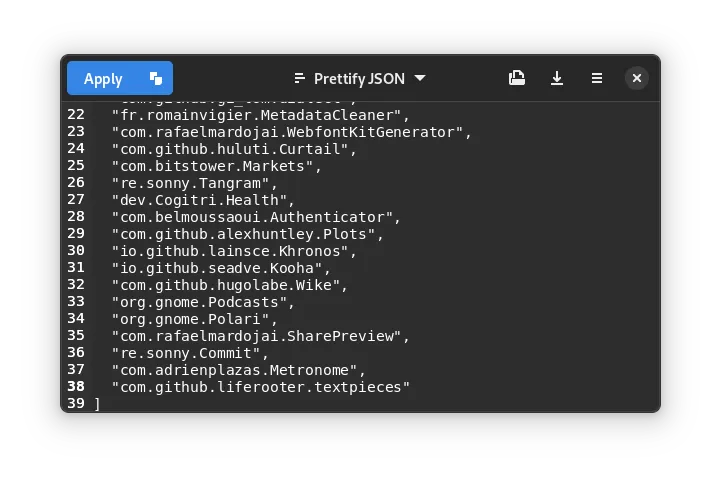Image resolution: width=721 pixels, height=479 pixels.
Task: Click the clipboard icon in the header bar
Action: [517, 78]
